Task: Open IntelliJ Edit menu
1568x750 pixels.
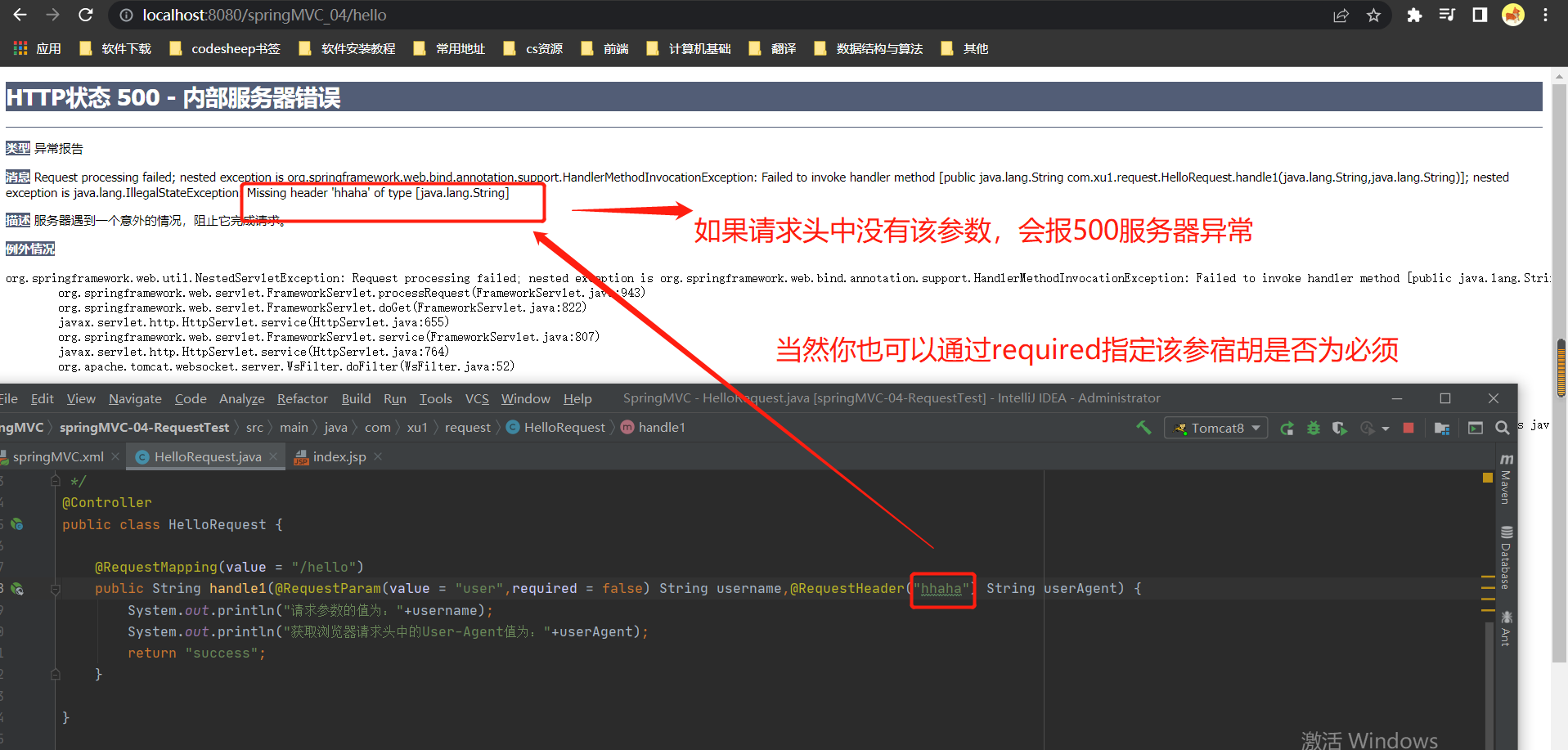Action: [x=42, y=398]
